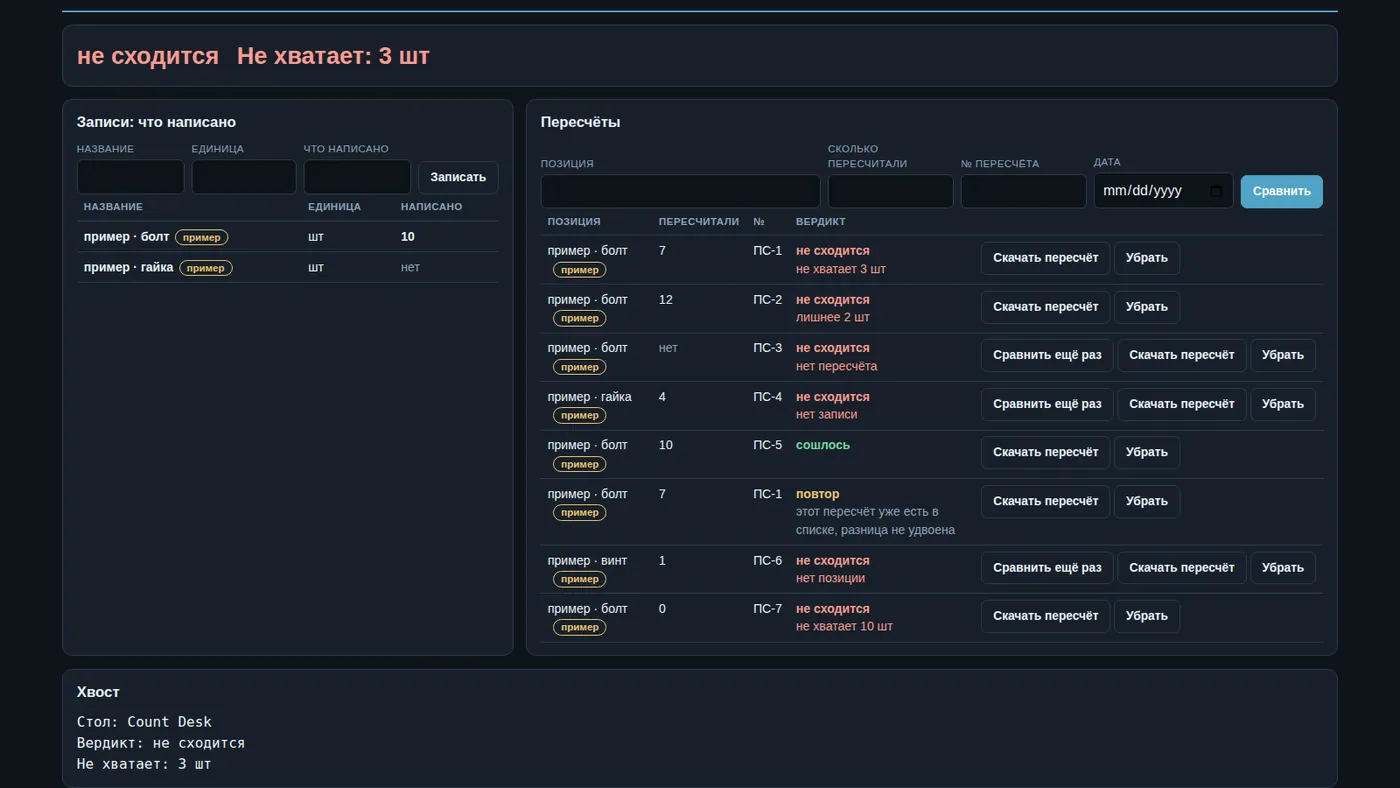Download the ПС-7 recount
Screen dimensions: 1400x788
pos(1045,616)
